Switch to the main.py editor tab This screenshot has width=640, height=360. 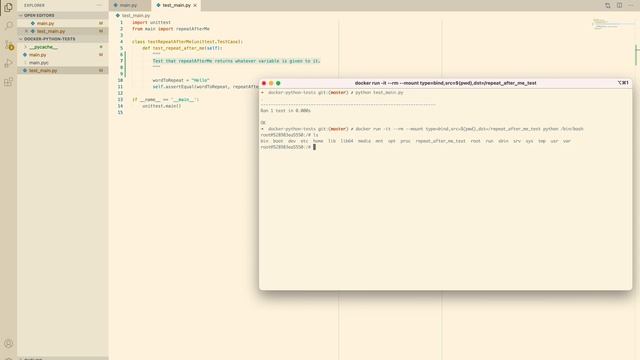[x=128, y=5]
